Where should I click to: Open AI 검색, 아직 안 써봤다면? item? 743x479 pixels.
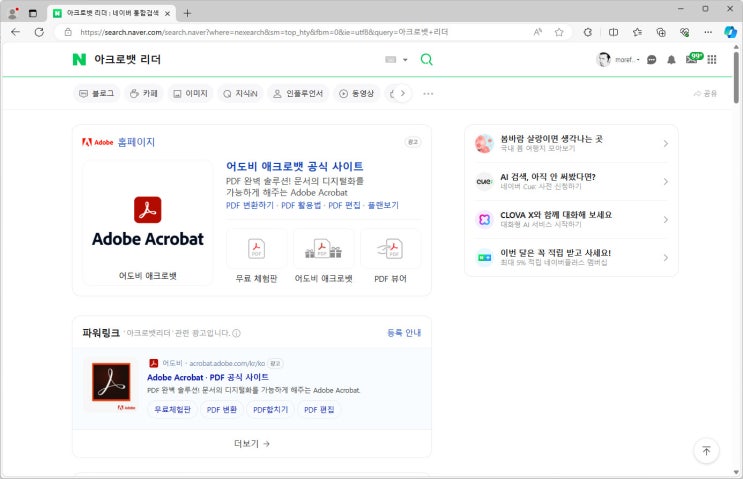[571, 181]
